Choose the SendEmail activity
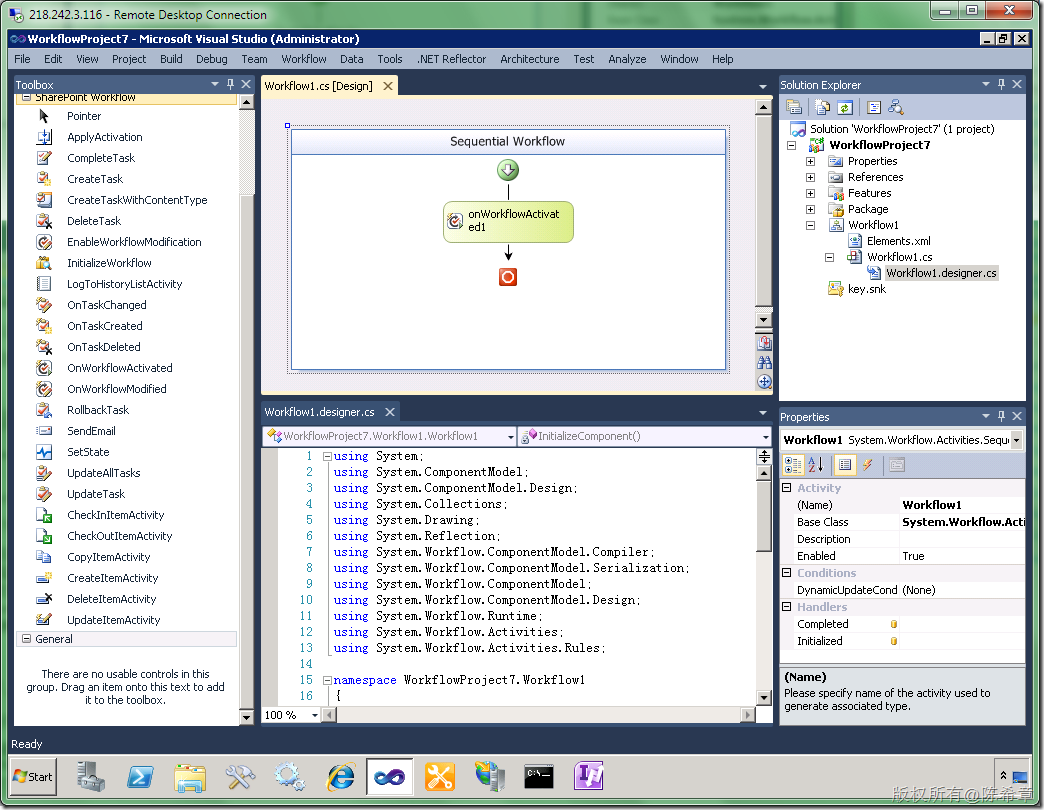 coord(91,431)
